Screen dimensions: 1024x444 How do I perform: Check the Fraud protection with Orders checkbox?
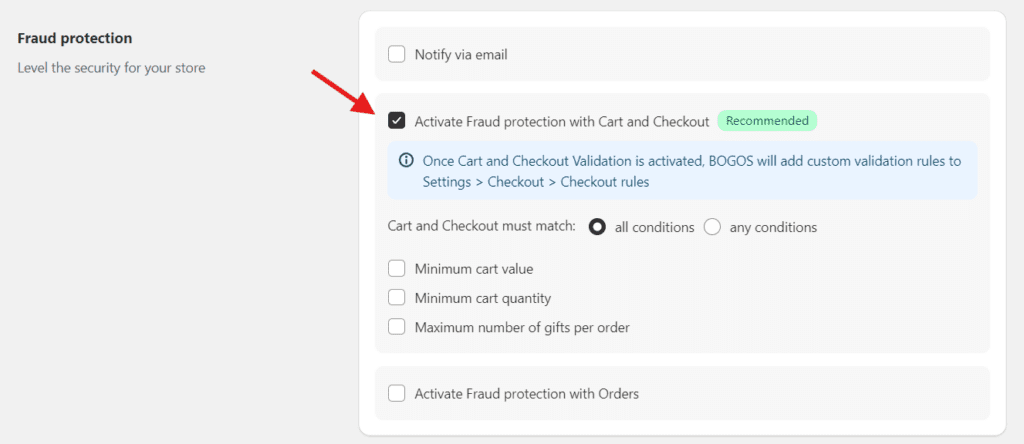click(397, 393)
